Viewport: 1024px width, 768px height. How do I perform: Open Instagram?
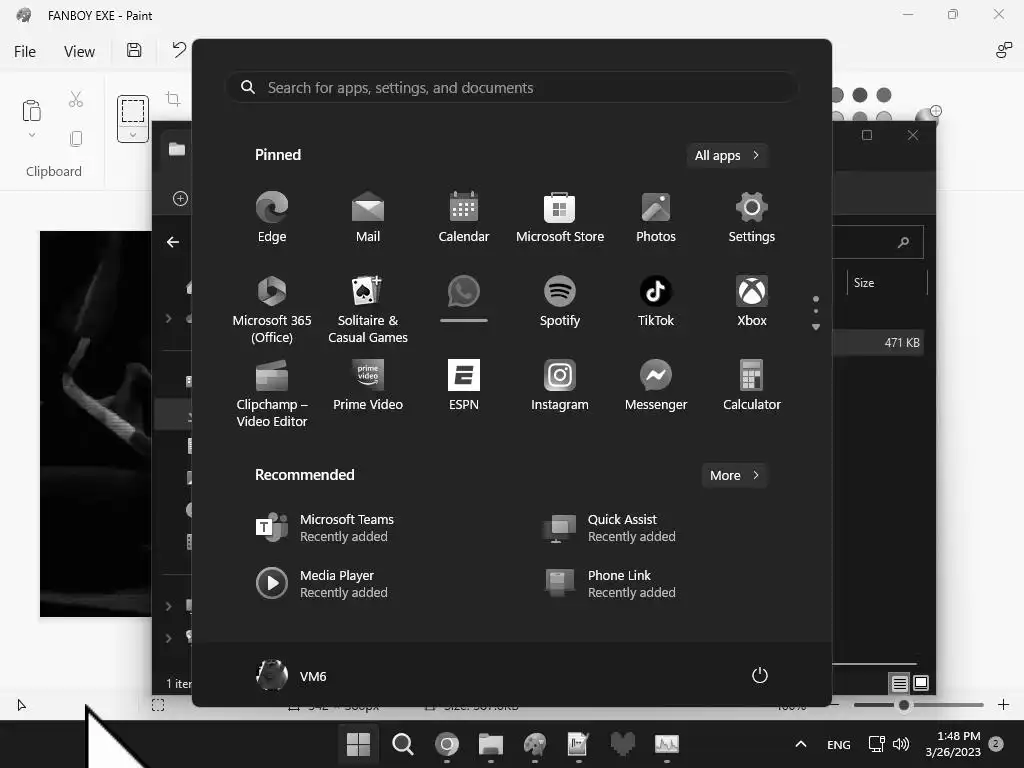click(x=560, y=385)
